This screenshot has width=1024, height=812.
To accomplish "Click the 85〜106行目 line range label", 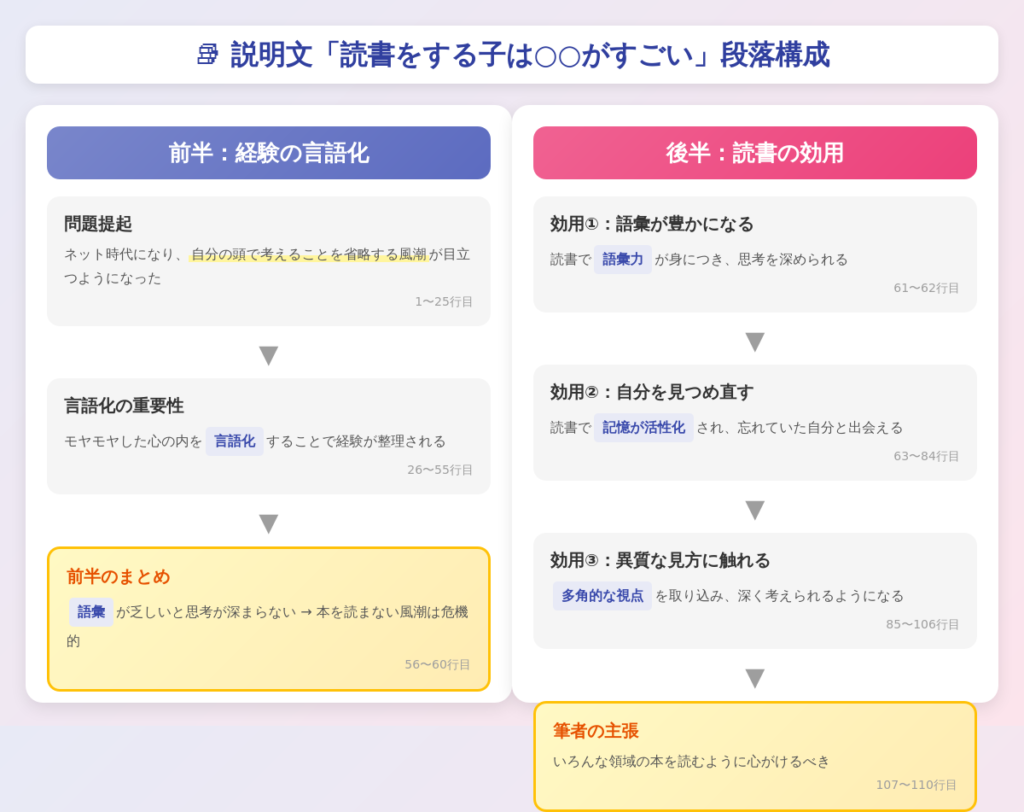I will point(922,624).
